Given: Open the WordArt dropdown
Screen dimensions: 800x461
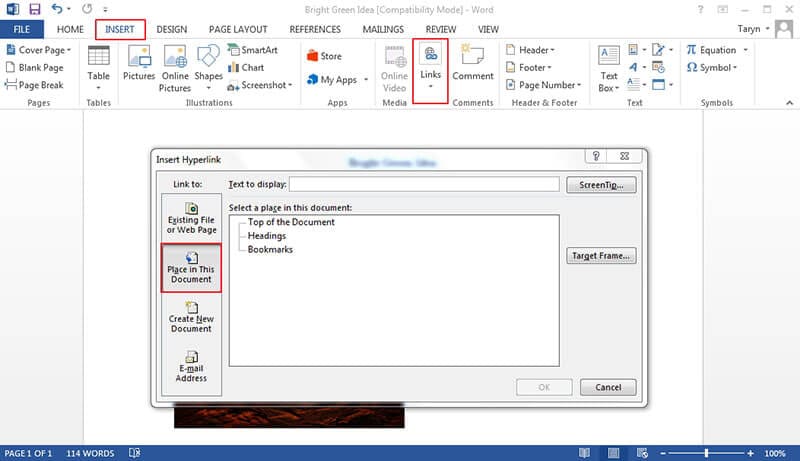Looking at the screenshot, I should point(637,67).
